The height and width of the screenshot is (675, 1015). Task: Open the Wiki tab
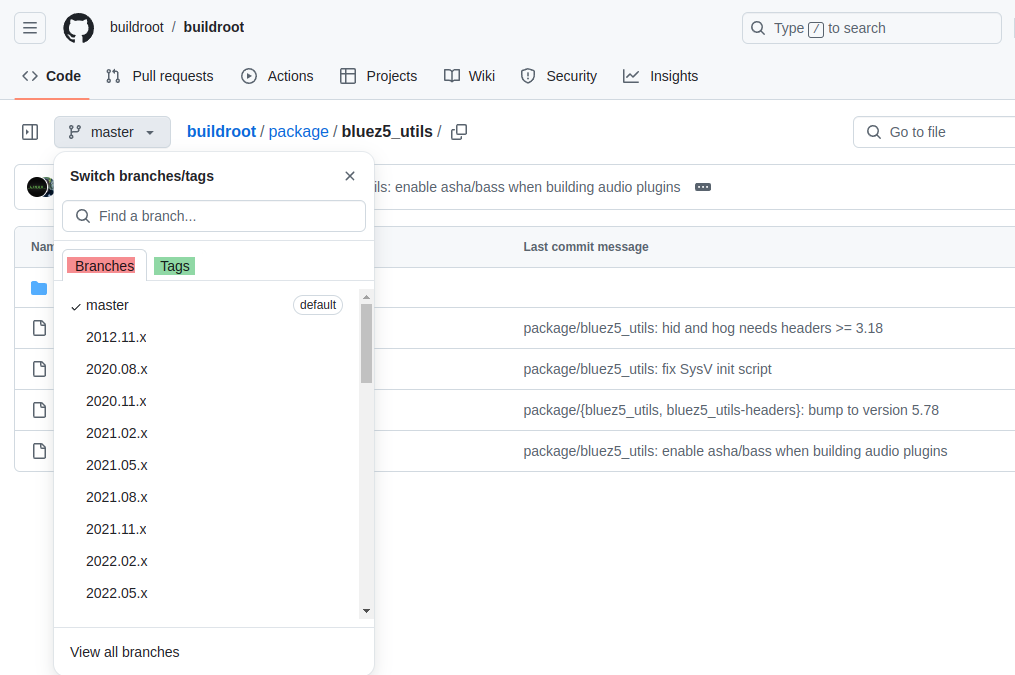(469, 76)
